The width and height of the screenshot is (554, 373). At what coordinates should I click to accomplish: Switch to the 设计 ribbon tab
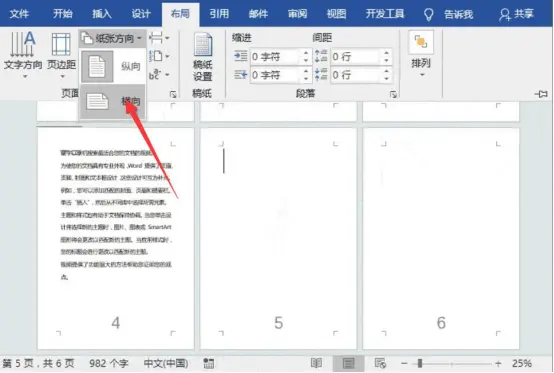click(141, 14)
